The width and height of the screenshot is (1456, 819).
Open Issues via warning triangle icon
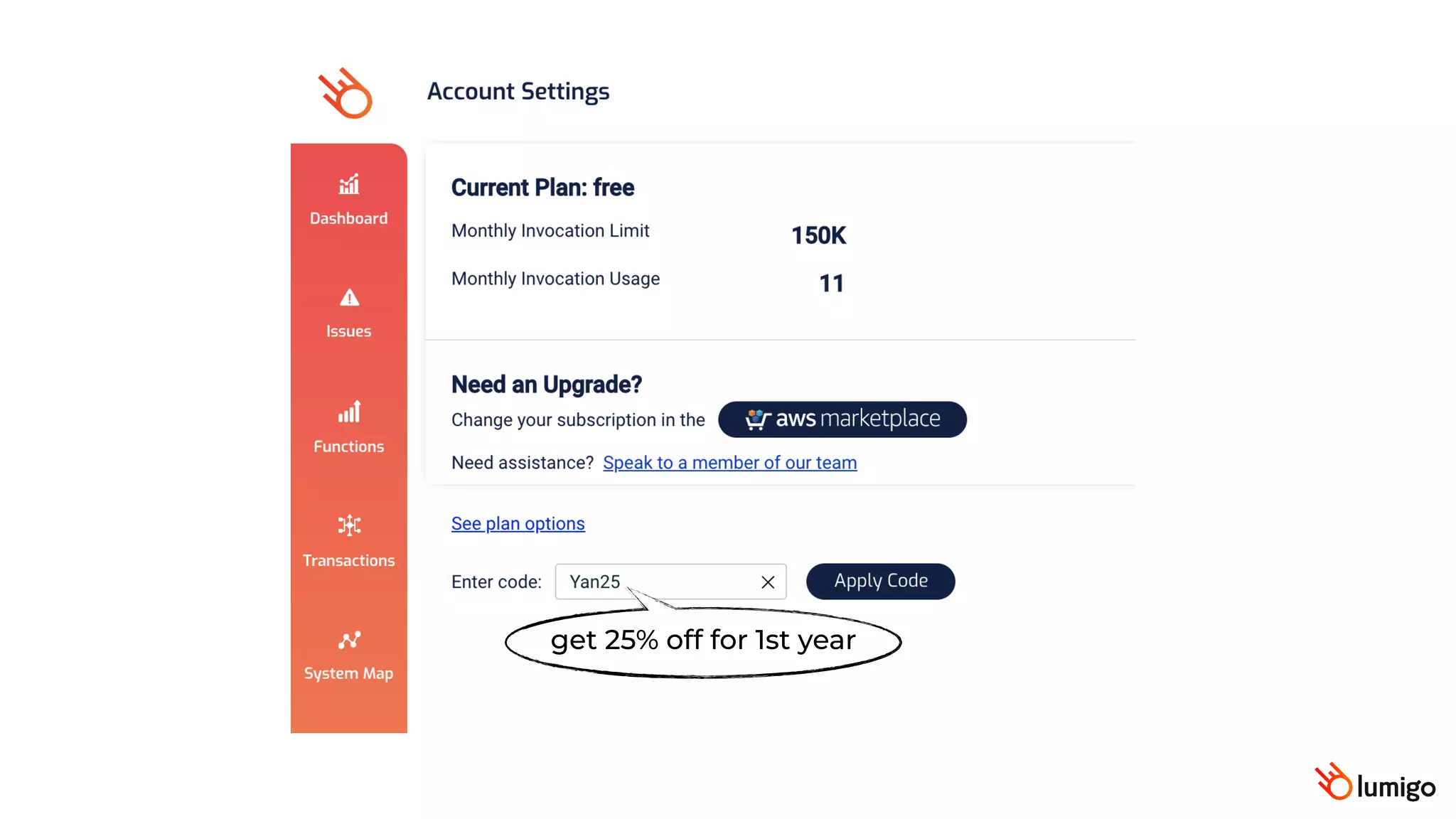348,298
